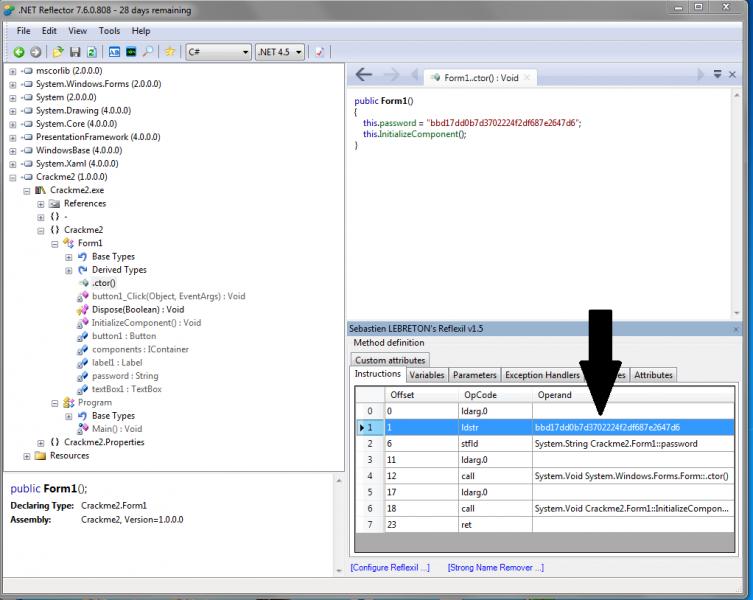
Task: Click the Configure Reflexil link
Action: click(x=390, y=567)
